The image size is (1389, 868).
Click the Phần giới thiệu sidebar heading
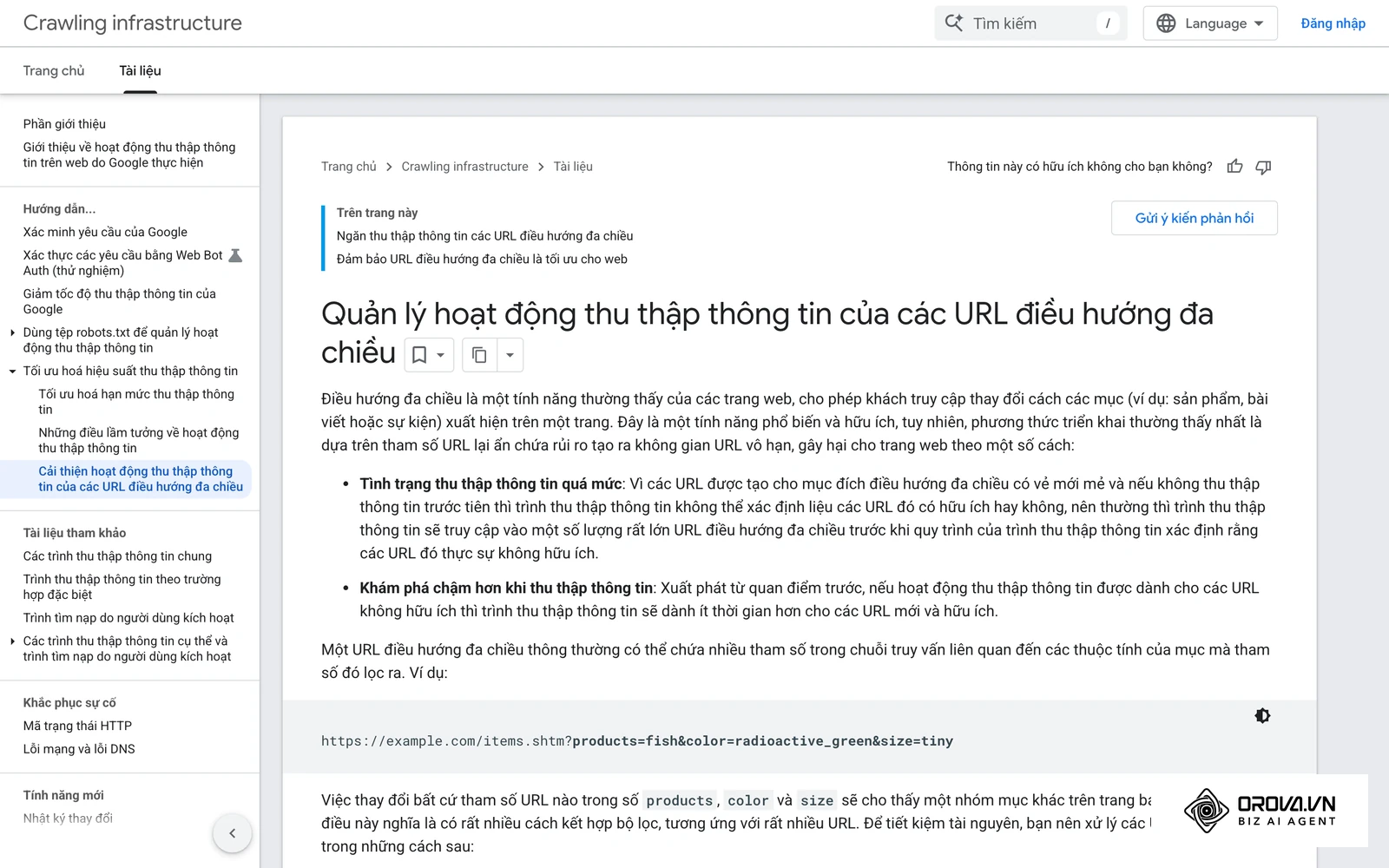click(64, 124)
